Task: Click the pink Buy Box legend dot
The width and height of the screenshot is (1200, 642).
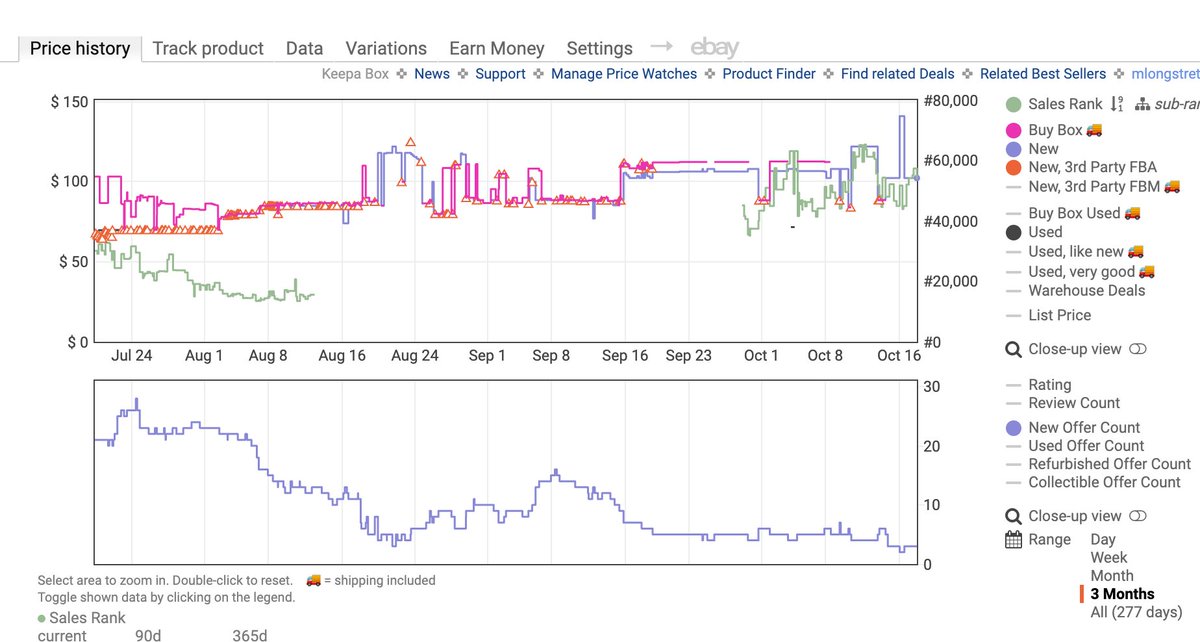Action: (x=1014, y=130)
